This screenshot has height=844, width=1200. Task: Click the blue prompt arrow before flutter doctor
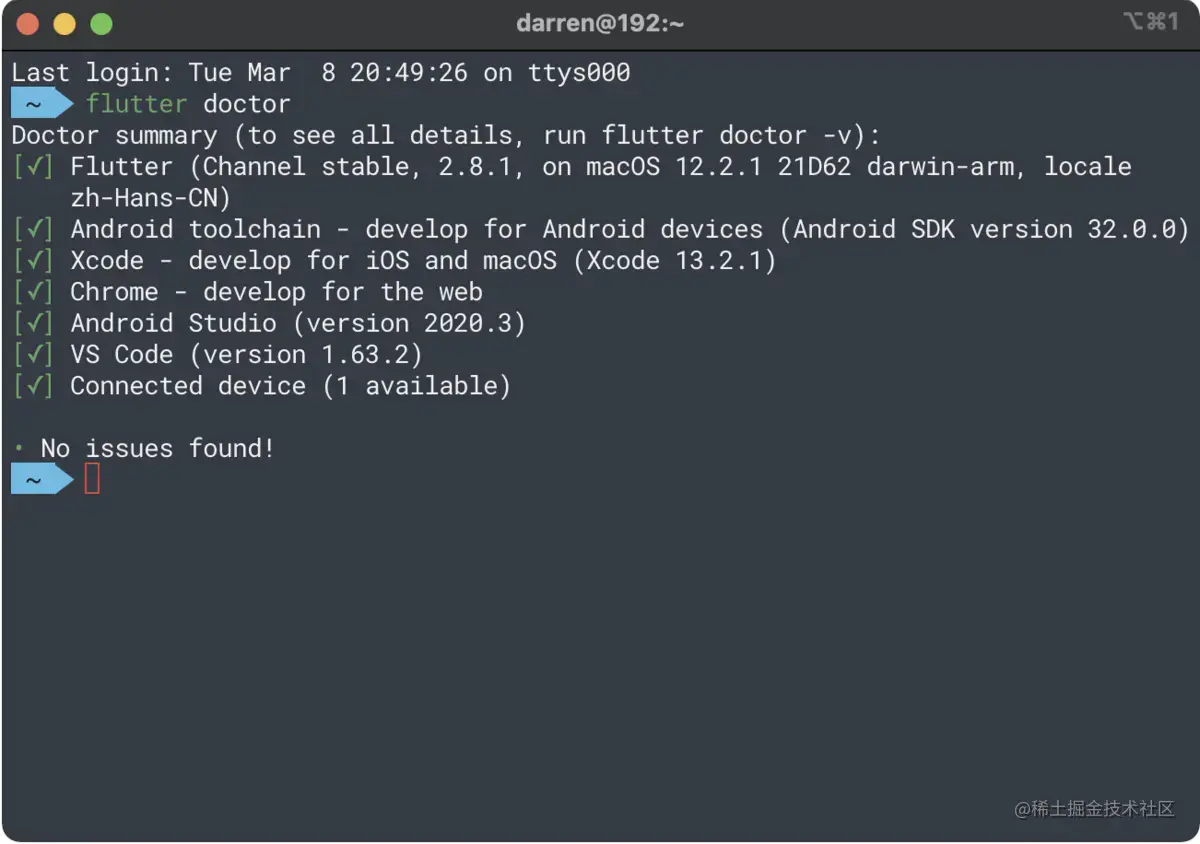(x=43, y=104)
